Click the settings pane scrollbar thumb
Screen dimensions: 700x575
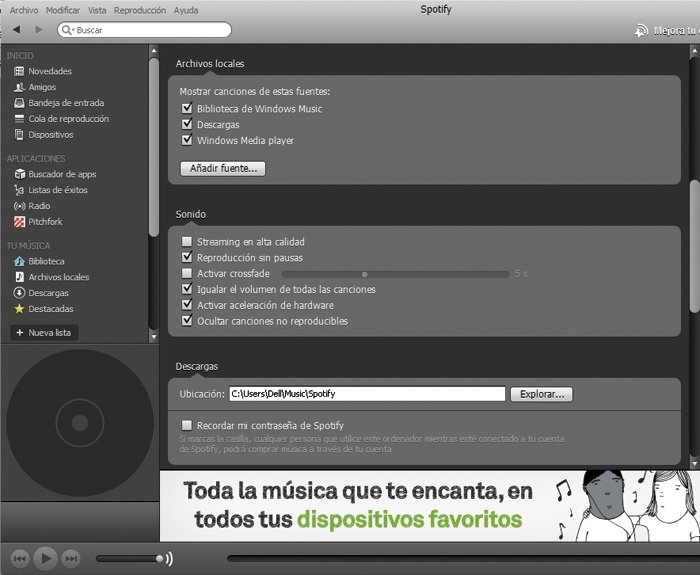coord(695,246)
